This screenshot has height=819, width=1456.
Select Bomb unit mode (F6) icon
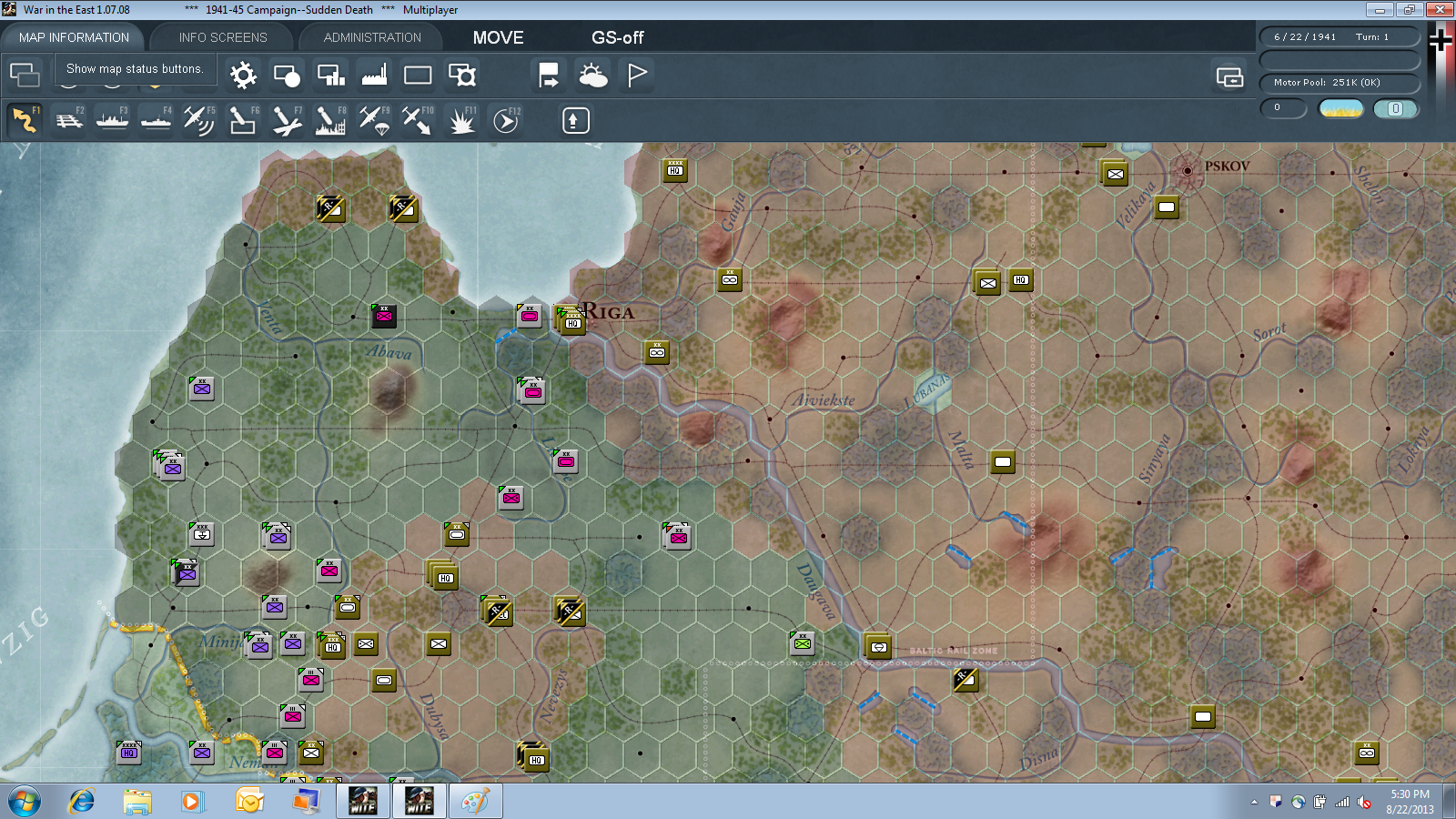[x=243, y=120]
